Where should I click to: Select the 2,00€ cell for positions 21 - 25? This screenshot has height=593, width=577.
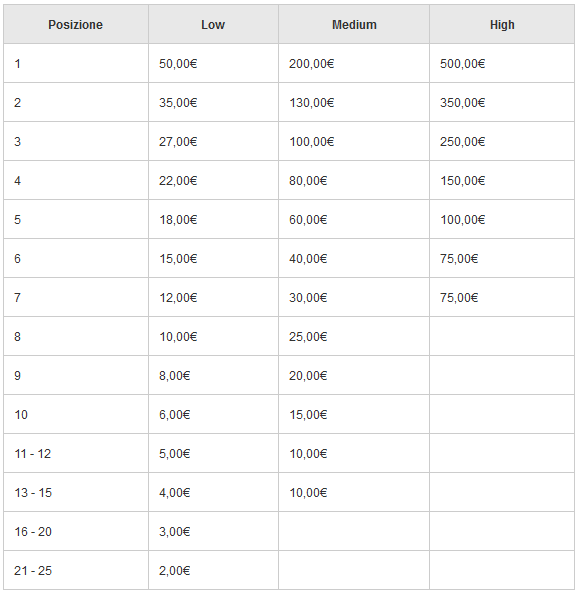[213, 570]
